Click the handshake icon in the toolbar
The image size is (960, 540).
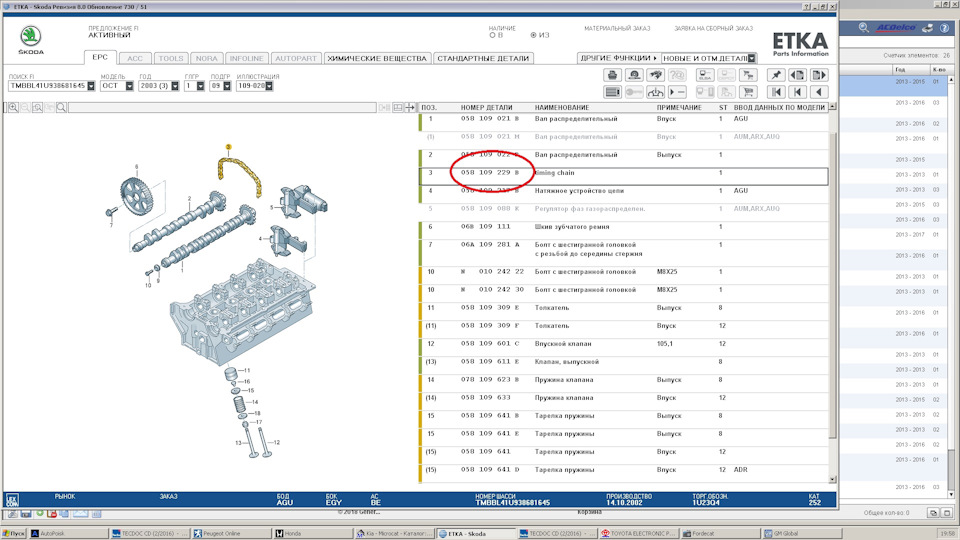pyautogui.click(x=655, y=75)
